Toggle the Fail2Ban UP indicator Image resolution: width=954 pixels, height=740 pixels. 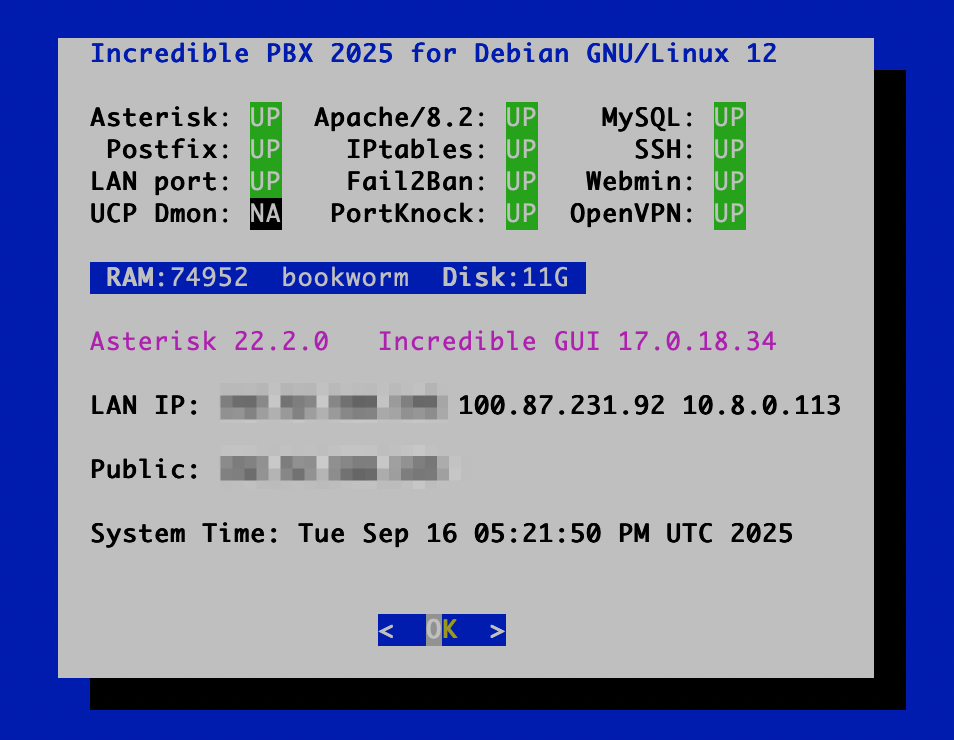(521, 181)
